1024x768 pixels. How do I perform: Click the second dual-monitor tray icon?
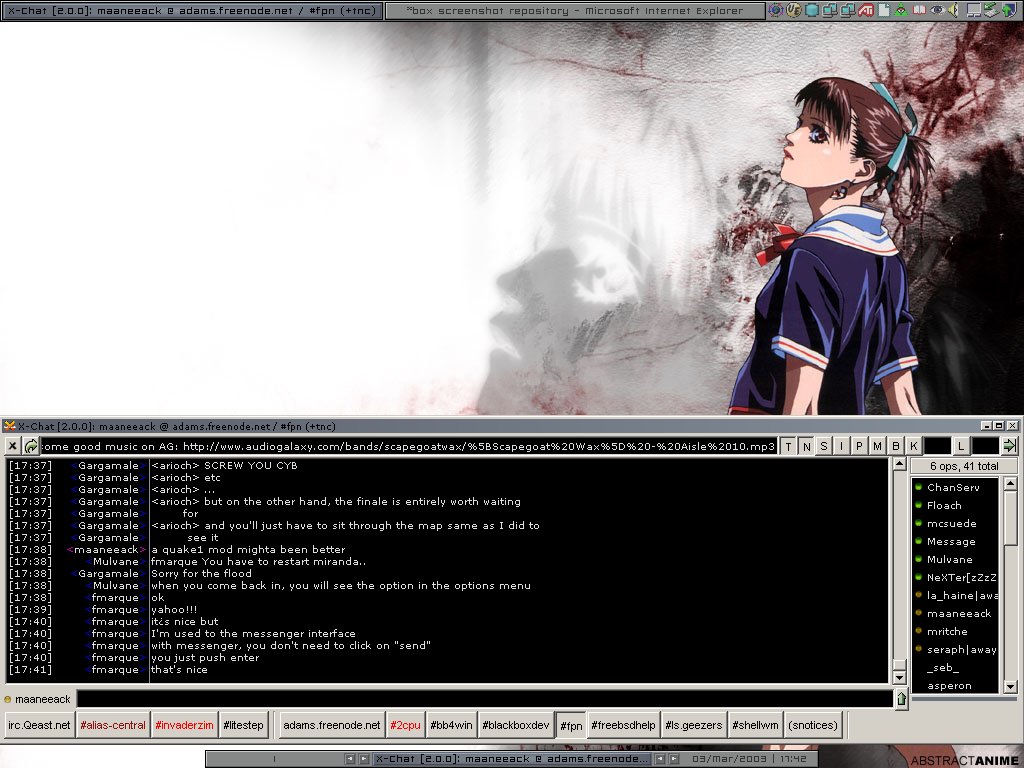pyautogui.click(x=848, y=10)
